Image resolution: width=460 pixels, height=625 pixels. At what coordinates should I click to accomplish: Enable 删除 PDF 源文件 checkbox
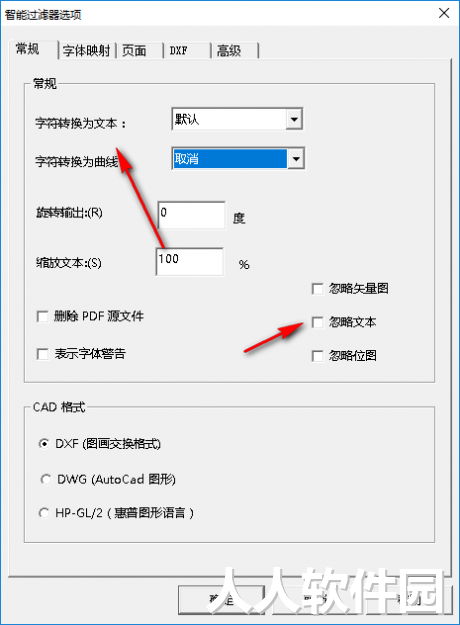coord(42,316)
